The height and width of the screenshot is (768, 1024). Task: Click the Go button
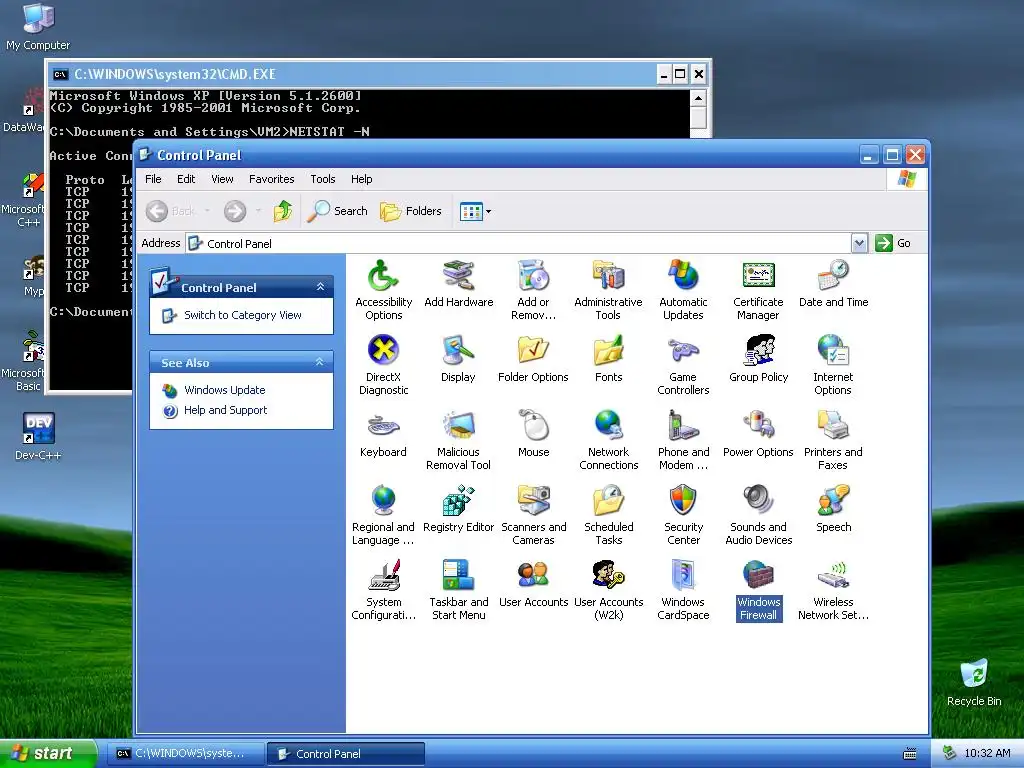click(893, 244)
